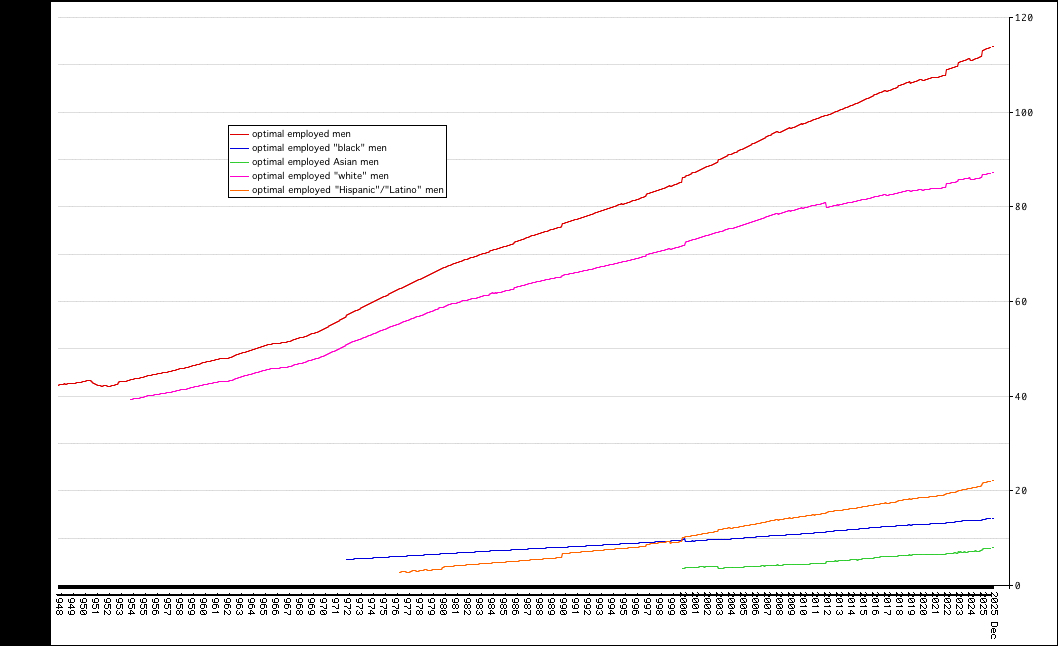Click the 1948 label on x-axis
This screenshot has height=646, width=1058.
click(59, 605)
